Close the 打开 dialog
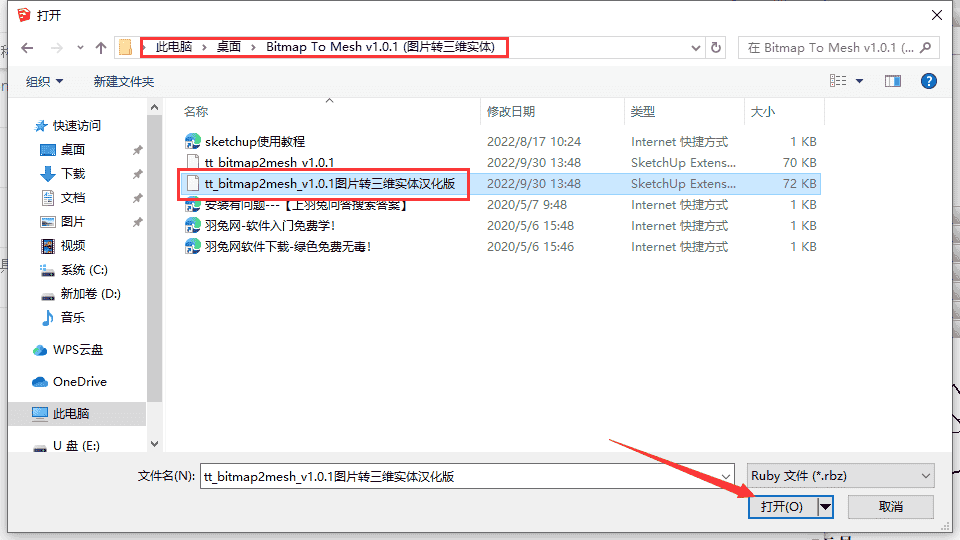Viewport: 960px width, 540px height. coord(937,15)
